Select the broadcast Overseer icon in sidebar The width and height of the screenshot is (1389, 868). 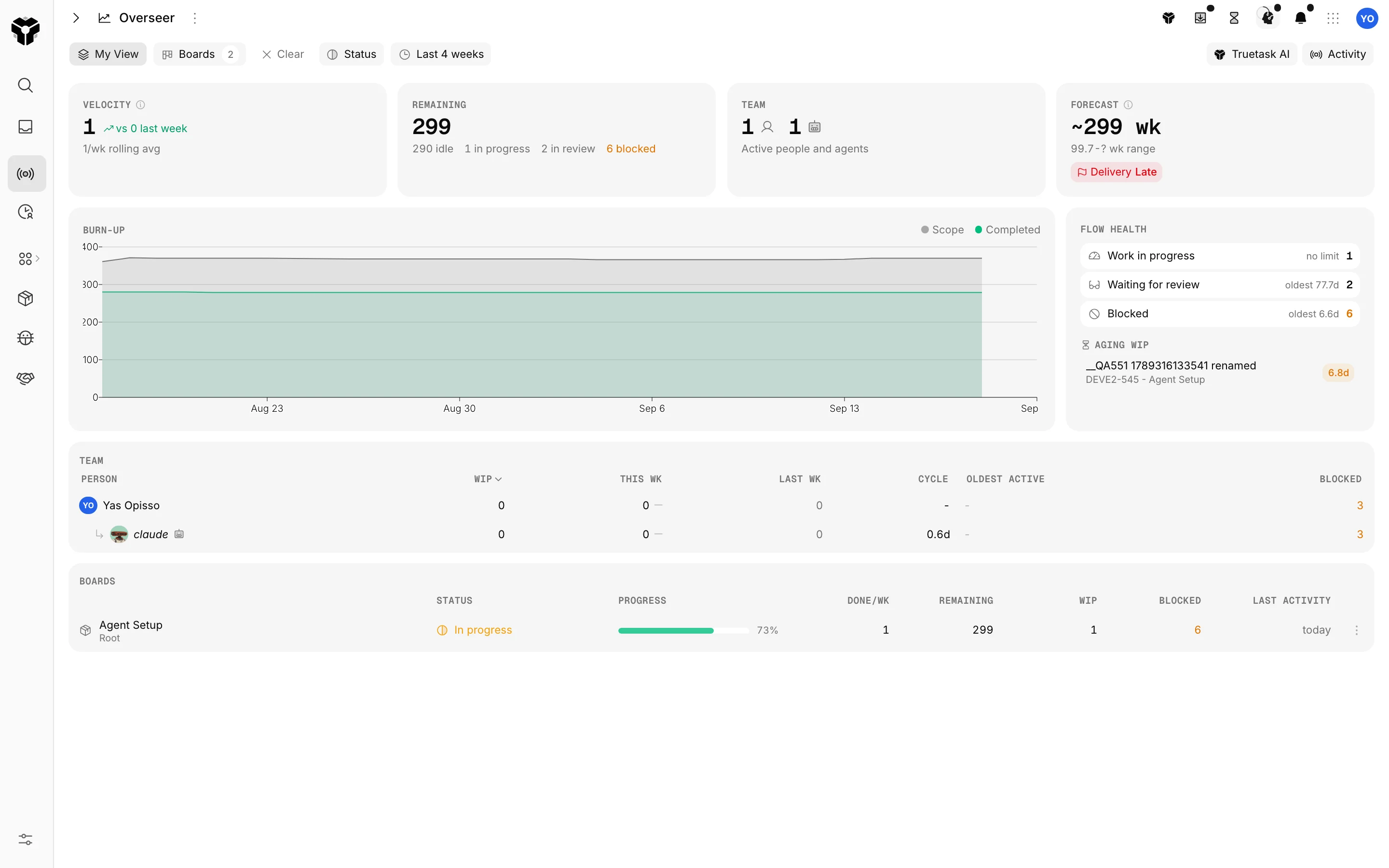(27, 174)
